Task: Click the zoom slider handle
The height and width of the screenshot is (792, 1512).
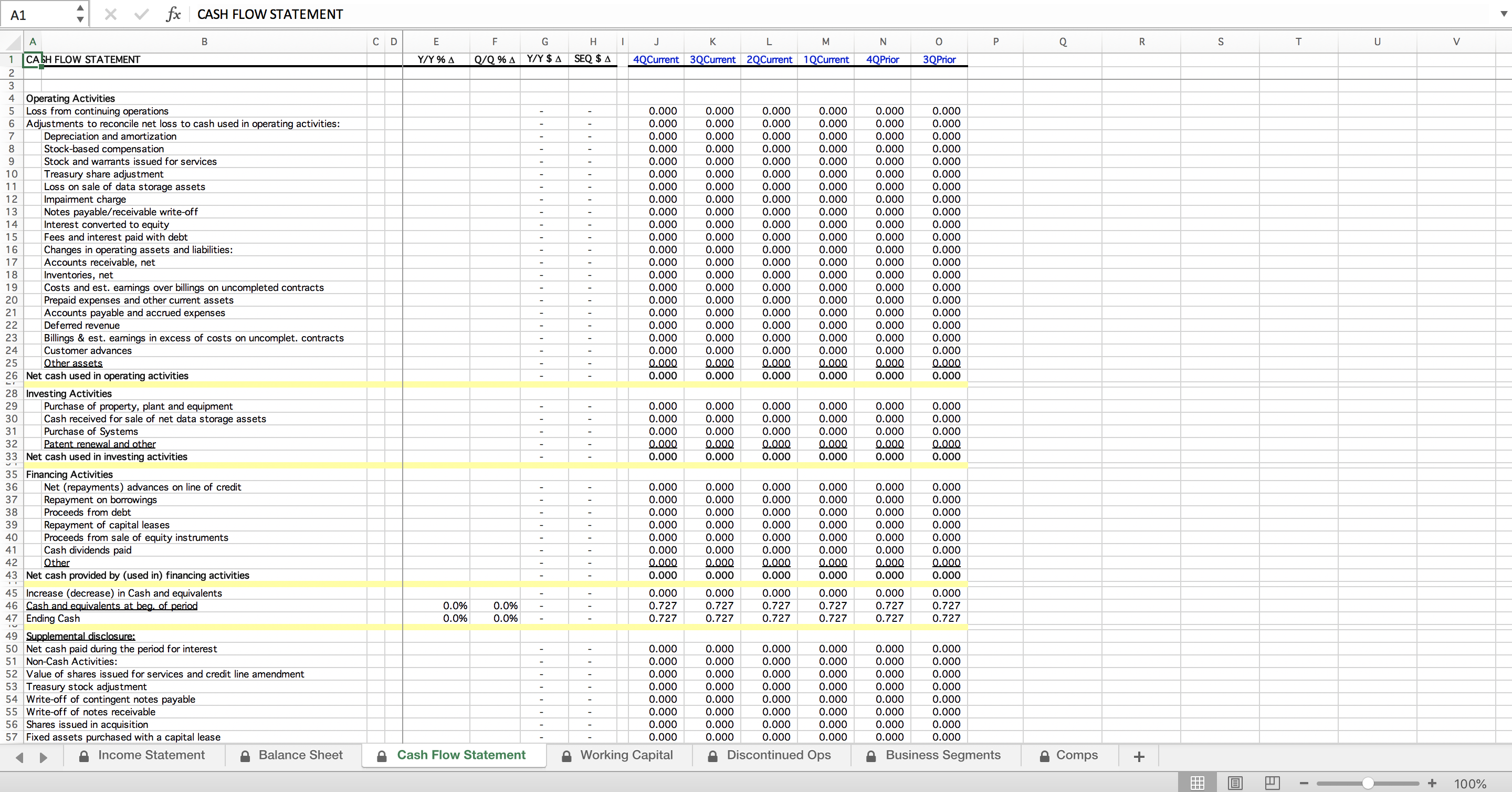Action: tap(1368, 783)
